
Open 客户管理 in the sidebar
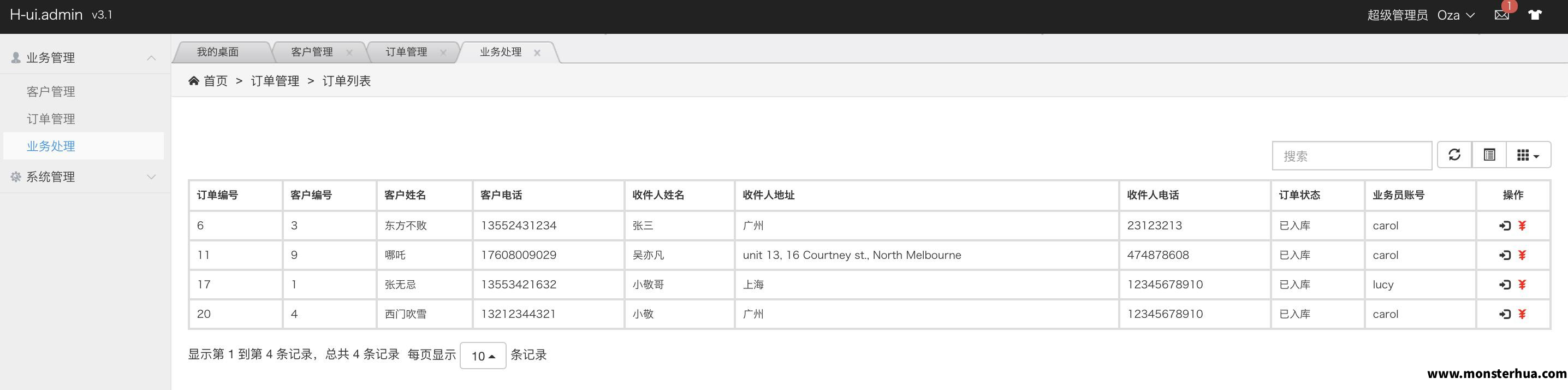point(51,91)
